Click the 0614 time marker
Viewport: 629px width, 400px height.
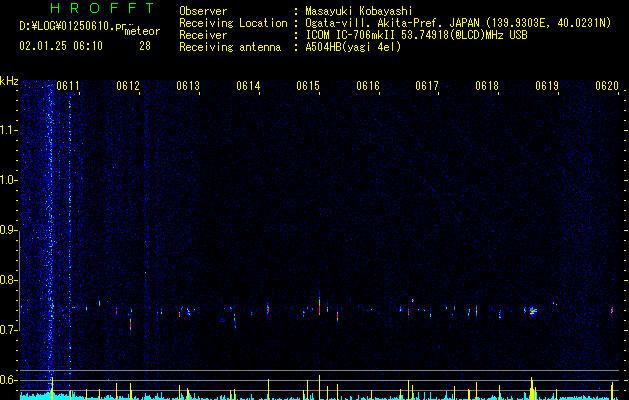click(x=248, y=86)
